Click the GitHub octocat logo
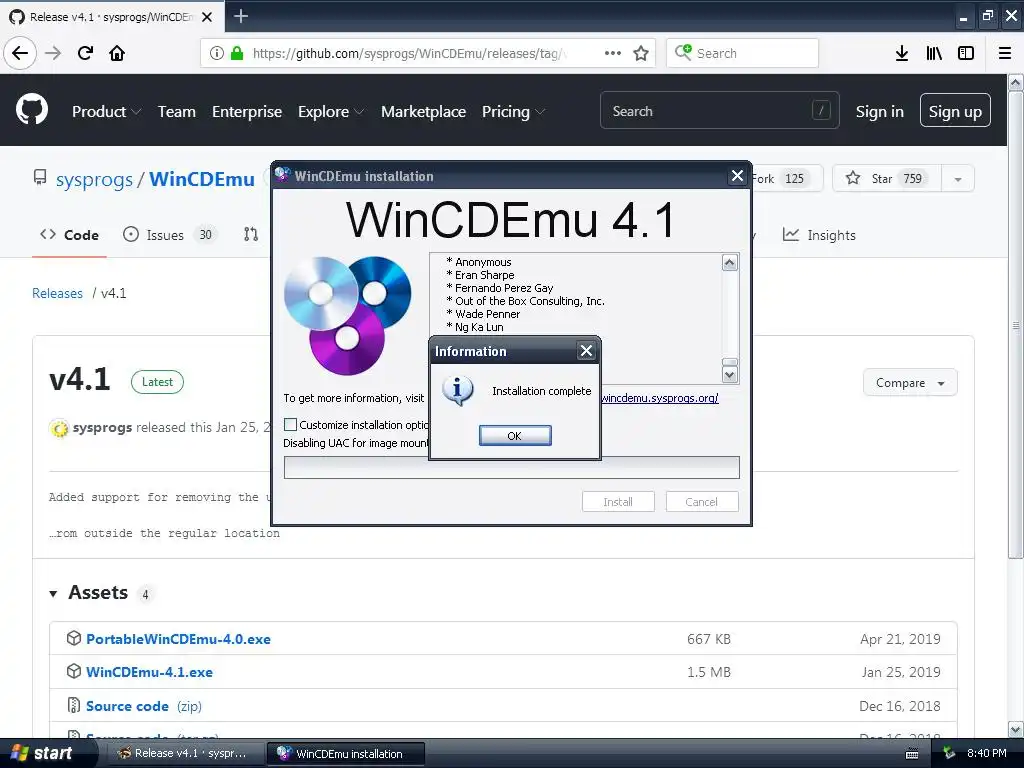This screenshot has width=1024, height=768. coord(32,109)
